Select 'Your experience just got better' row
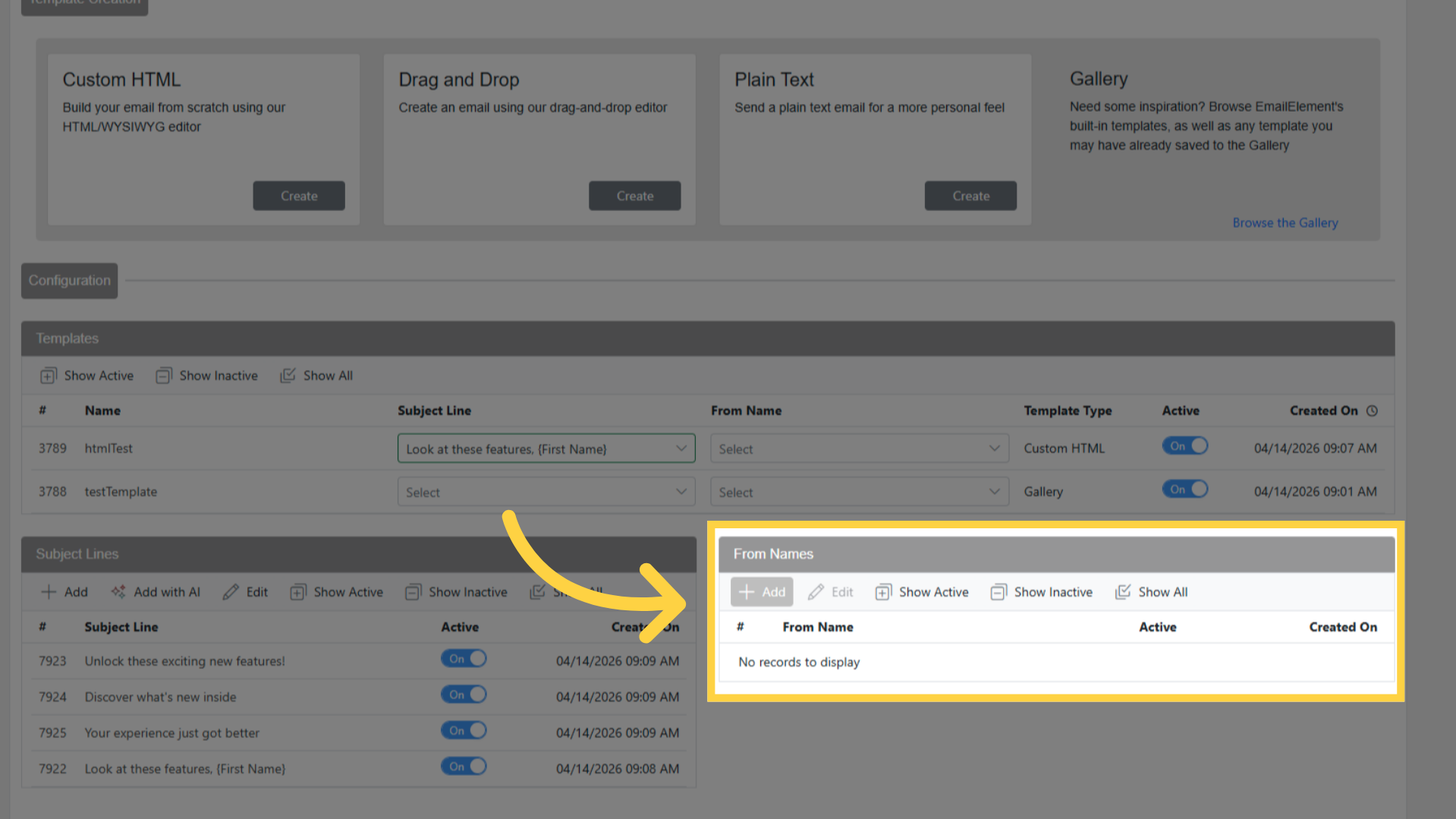Screen dimensions: 1456x819 (x=171, y=733)
